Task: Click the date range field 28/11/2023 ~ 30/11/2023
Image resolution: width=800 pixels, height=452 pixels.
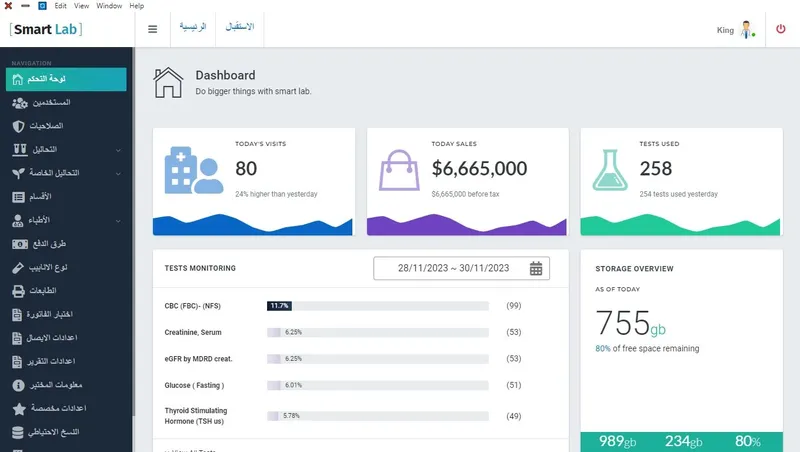Action: [x=461, y=268]
